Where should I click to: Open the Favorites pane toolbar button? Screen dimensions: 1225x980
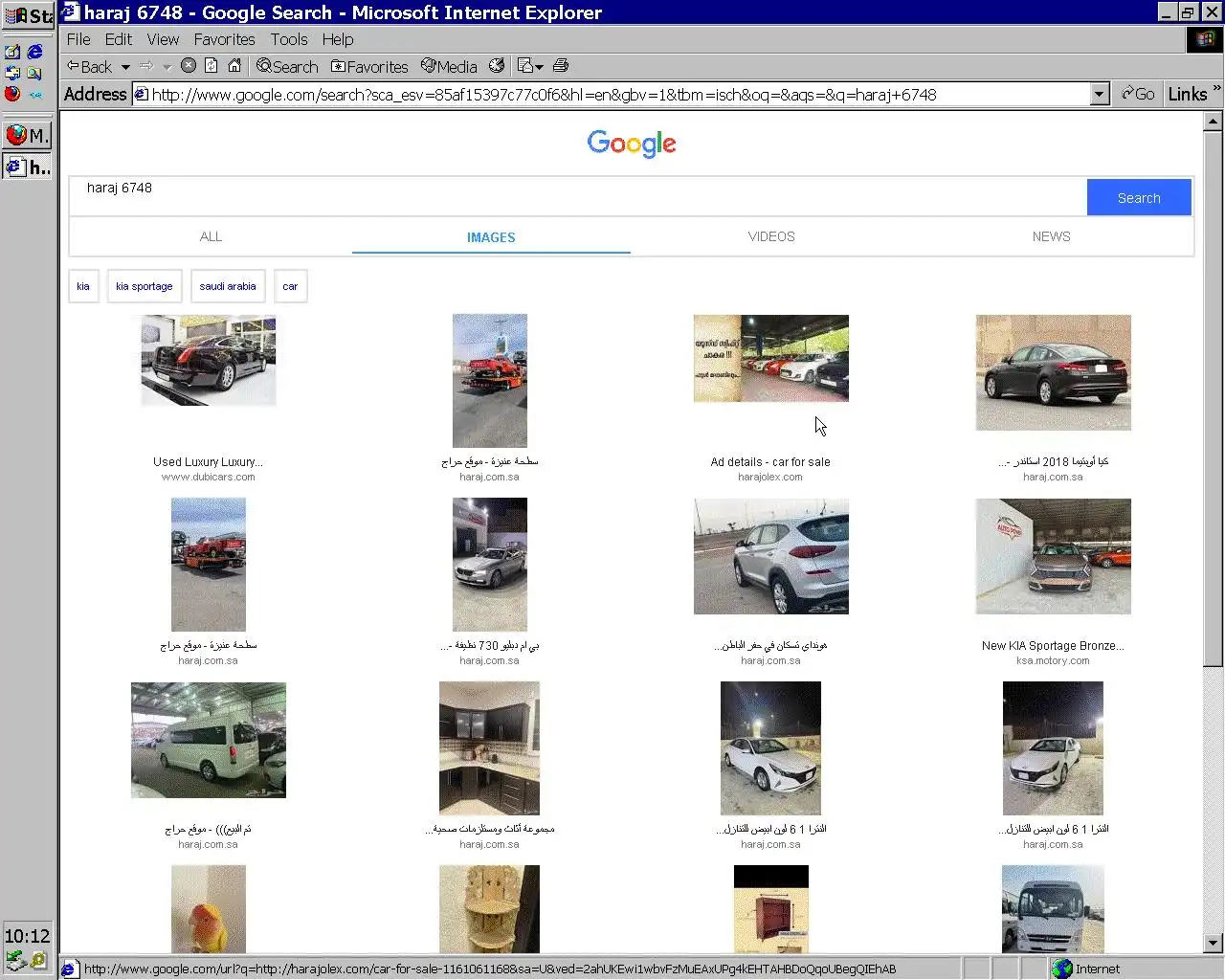click(x=369, y=66)
